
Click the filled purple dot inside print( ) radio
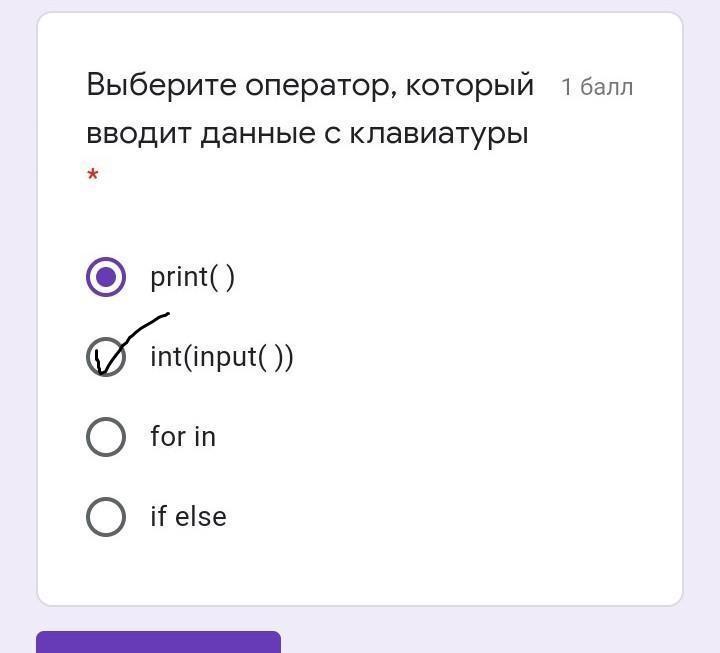106,277
